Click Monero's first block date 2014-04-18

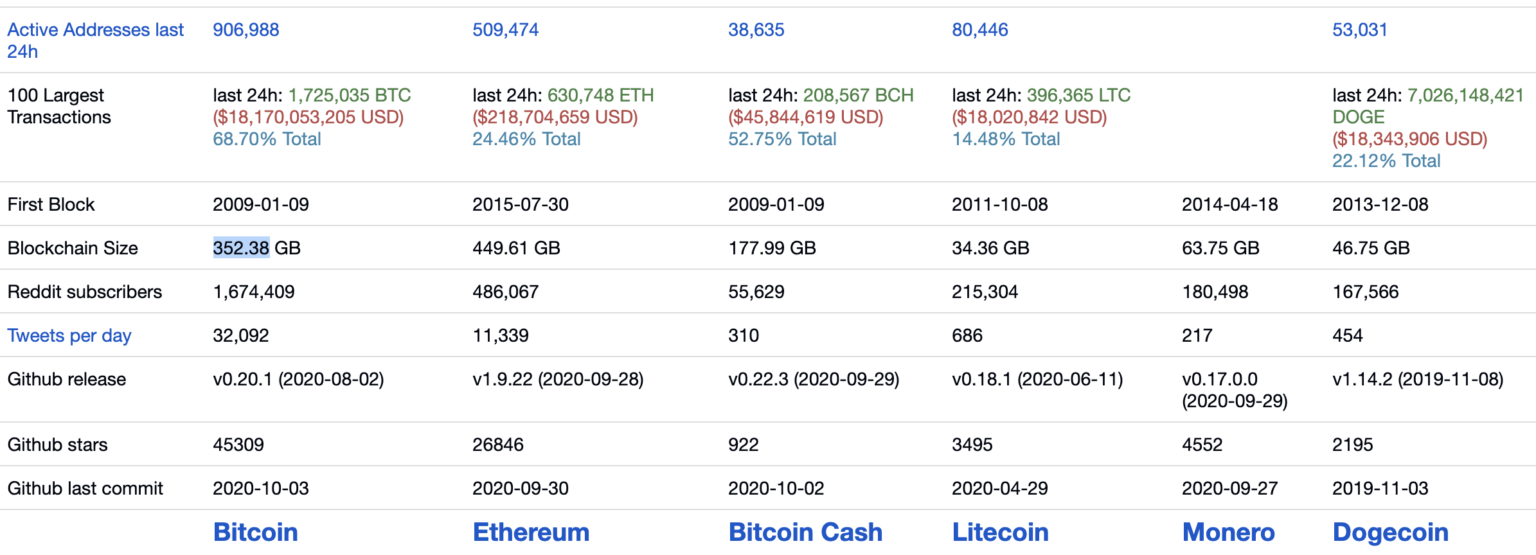(1229, 204)
